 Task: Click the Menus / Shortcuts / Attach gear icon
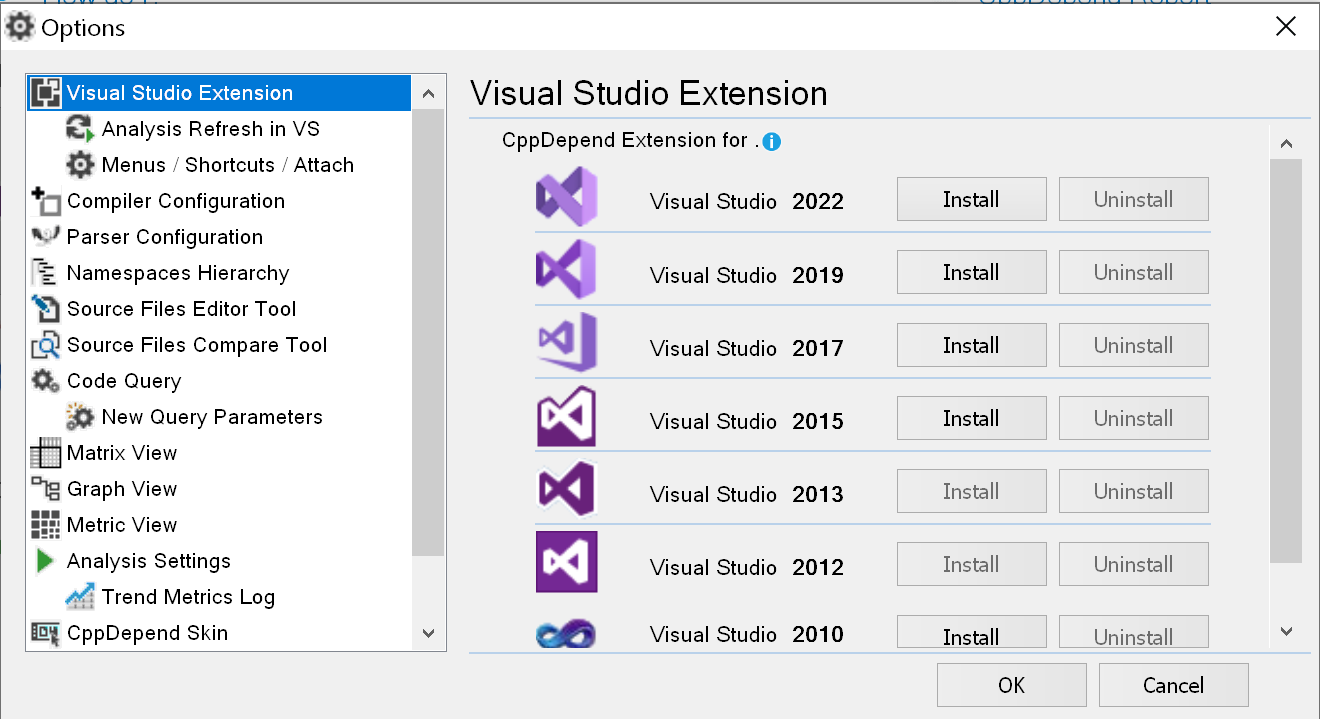[80, 165]
